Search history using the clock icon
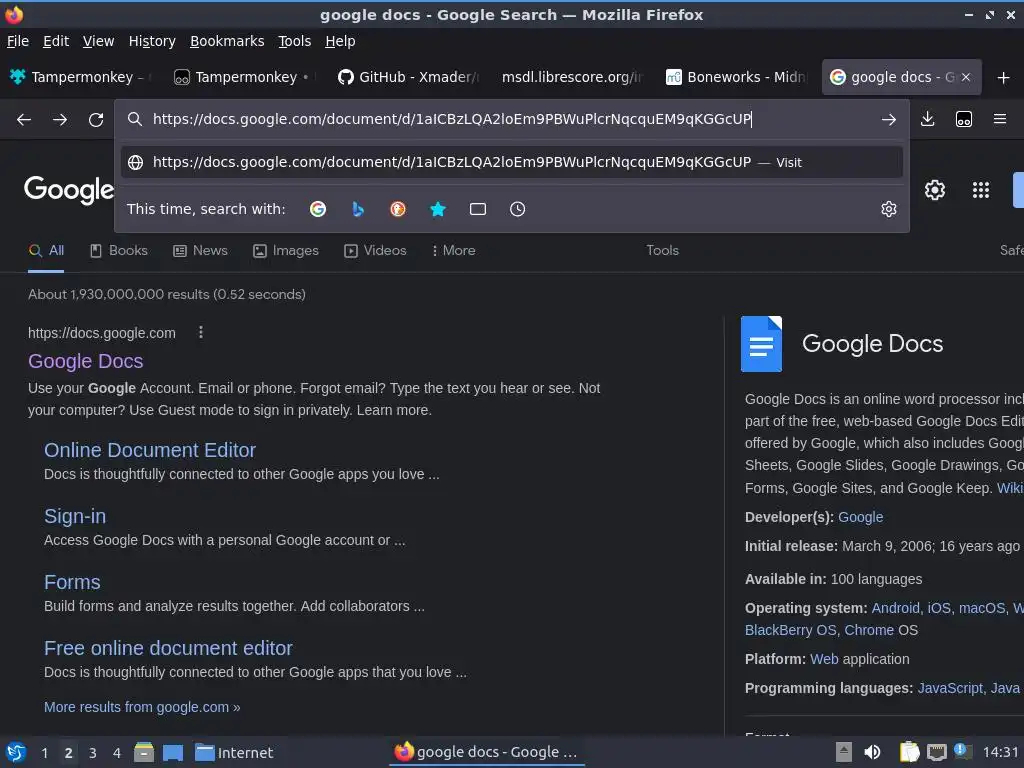Viewport: 1024px width, 768px height. [x=517, y=209]
